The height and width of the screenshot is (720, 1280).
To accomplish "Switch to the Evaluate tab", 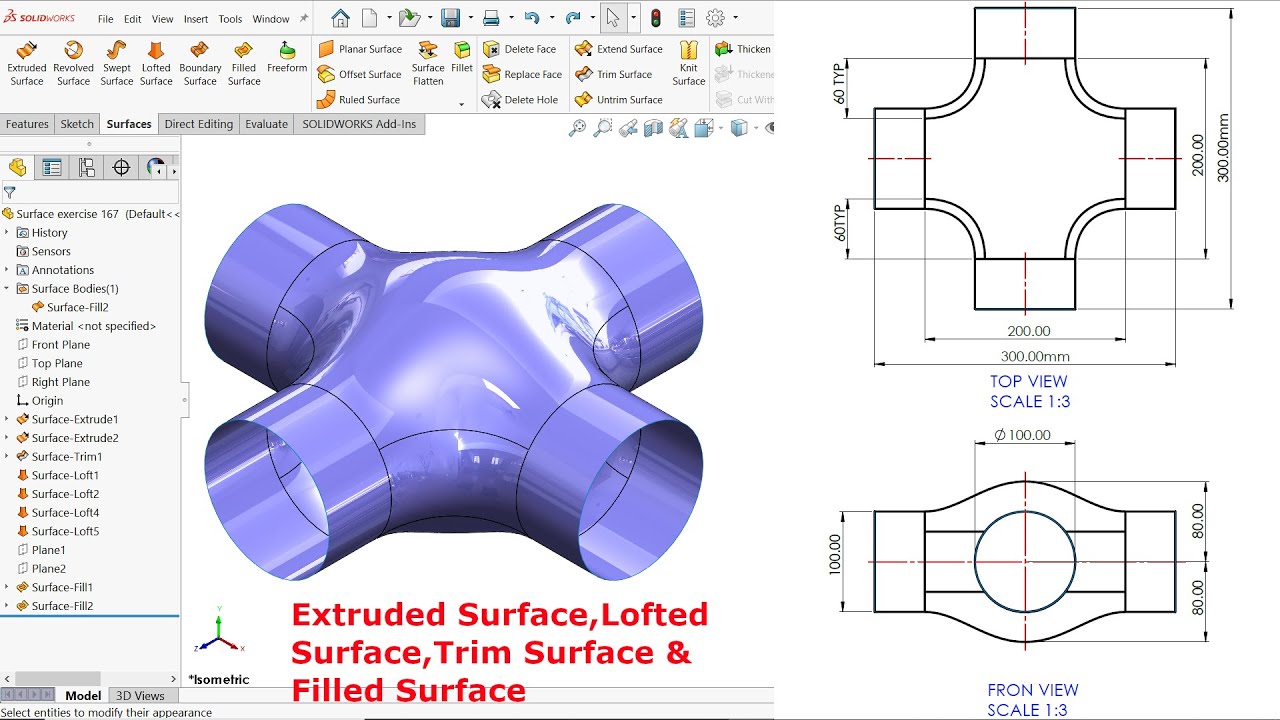I will 267,124.
